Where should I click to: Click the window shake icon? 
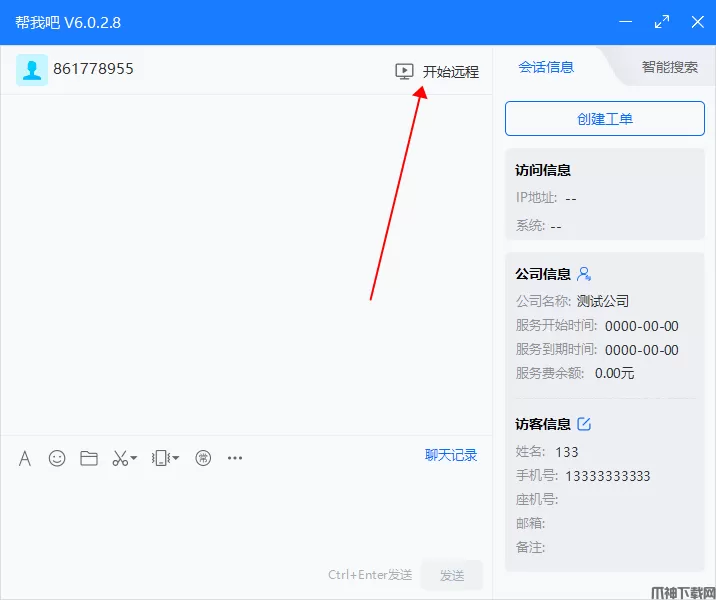(160, 458)
